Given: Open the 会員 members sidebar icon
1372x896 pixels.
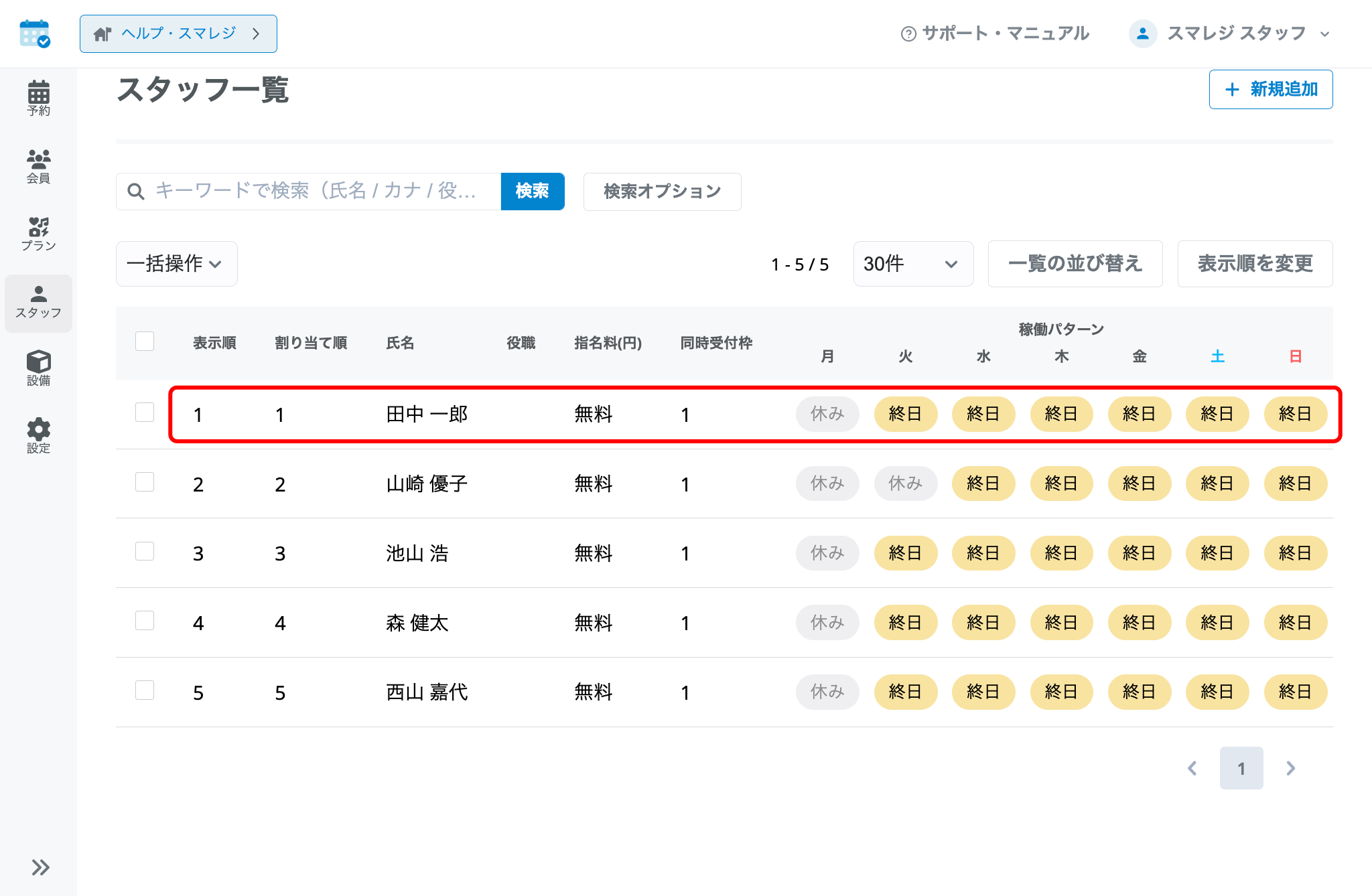Looking at the screenshot, I should [x=38, y=166].
